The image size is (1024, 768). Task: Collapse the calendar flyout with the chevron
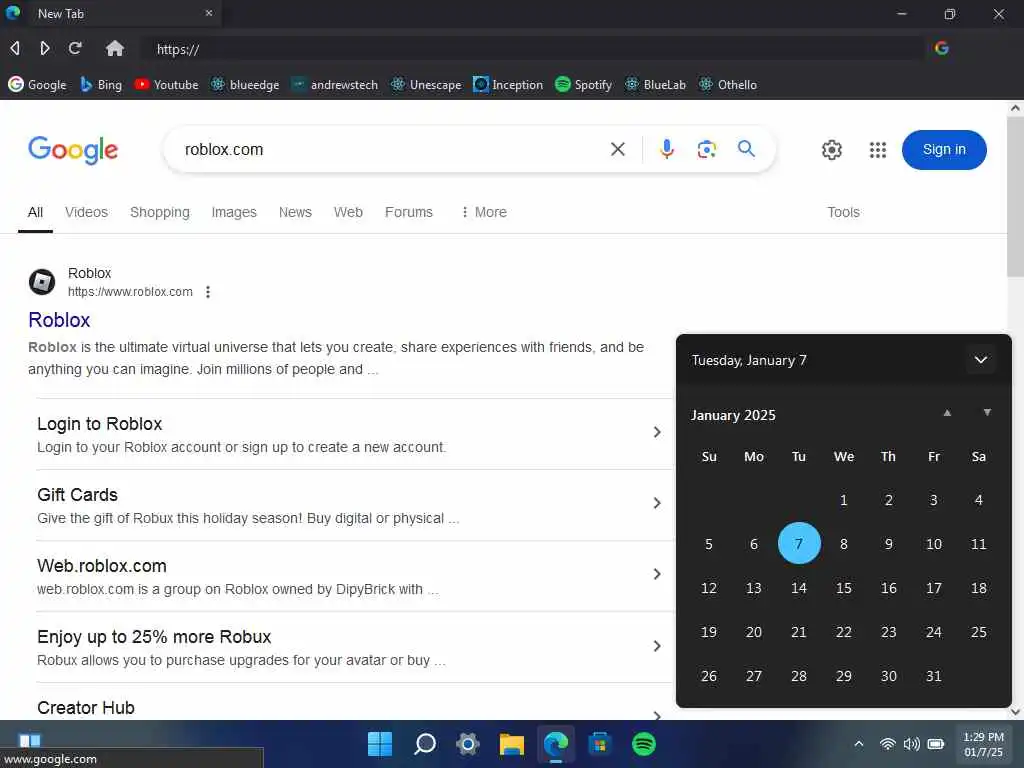click(x=980, y=360)
